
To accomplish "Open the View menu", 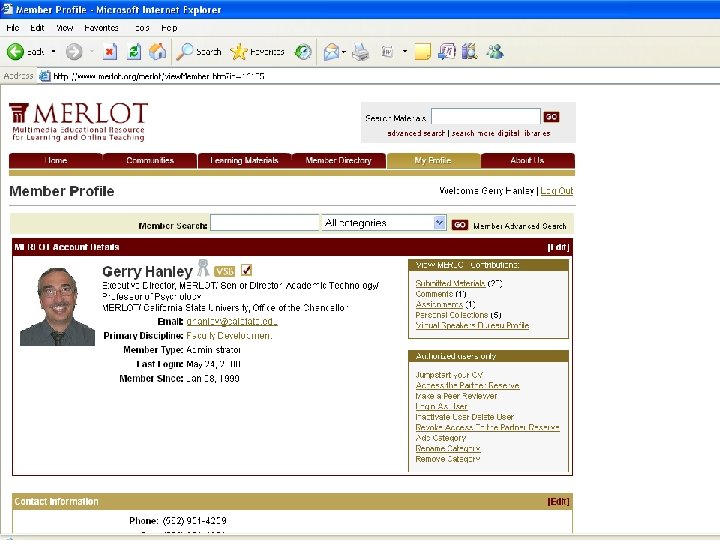I will pyautogui.click(x=65, y=28).
